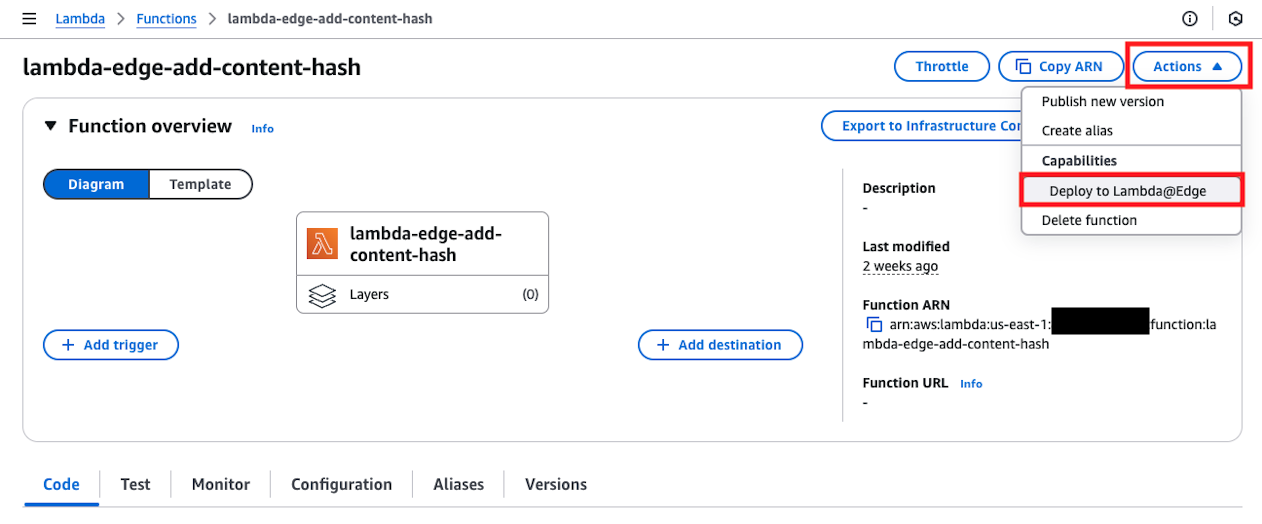Click Info link beside Function URL
Screen dimensions: 1262x524
[971, 384]
